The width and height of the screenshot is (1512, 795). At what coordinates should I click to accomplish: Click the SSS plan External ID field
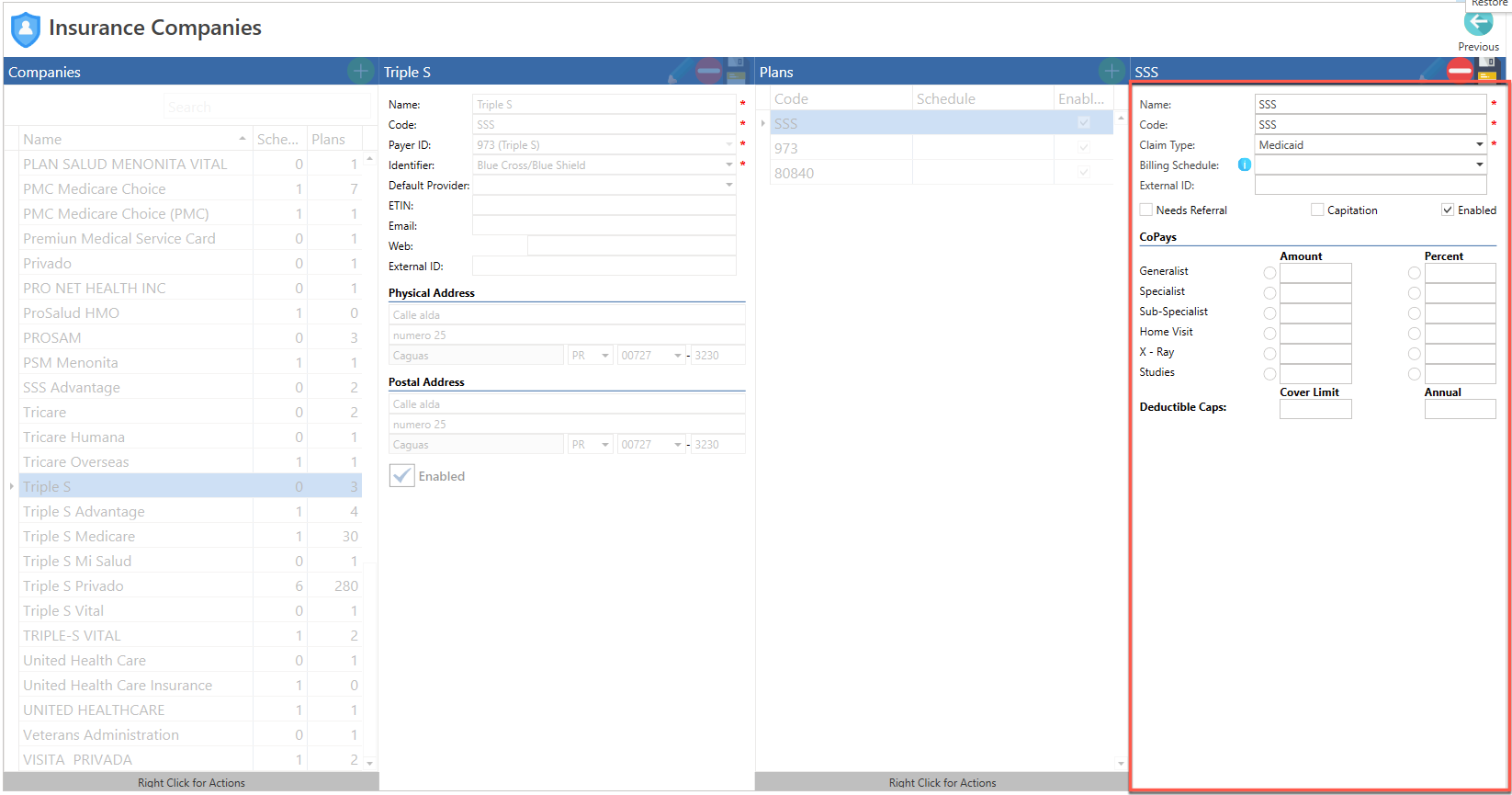[1370, 185]
